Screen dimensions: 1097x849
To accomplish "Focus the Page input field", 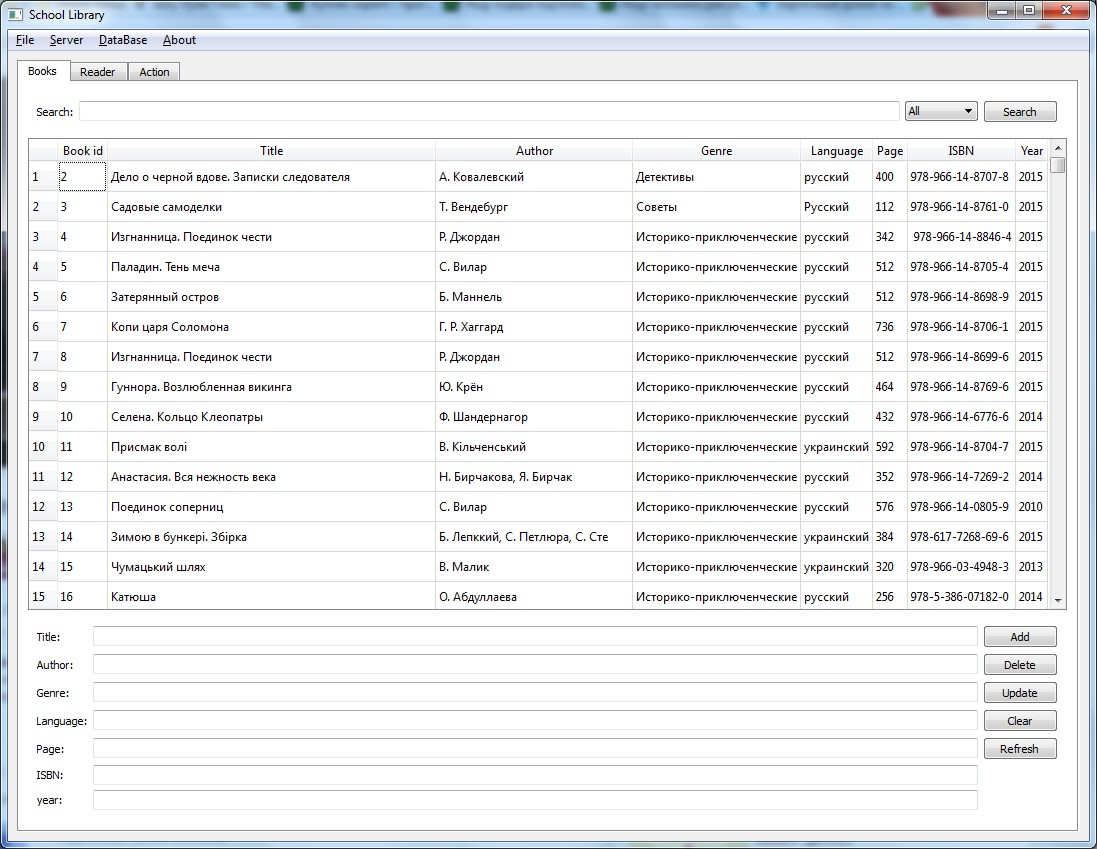I will pos(535,748).
